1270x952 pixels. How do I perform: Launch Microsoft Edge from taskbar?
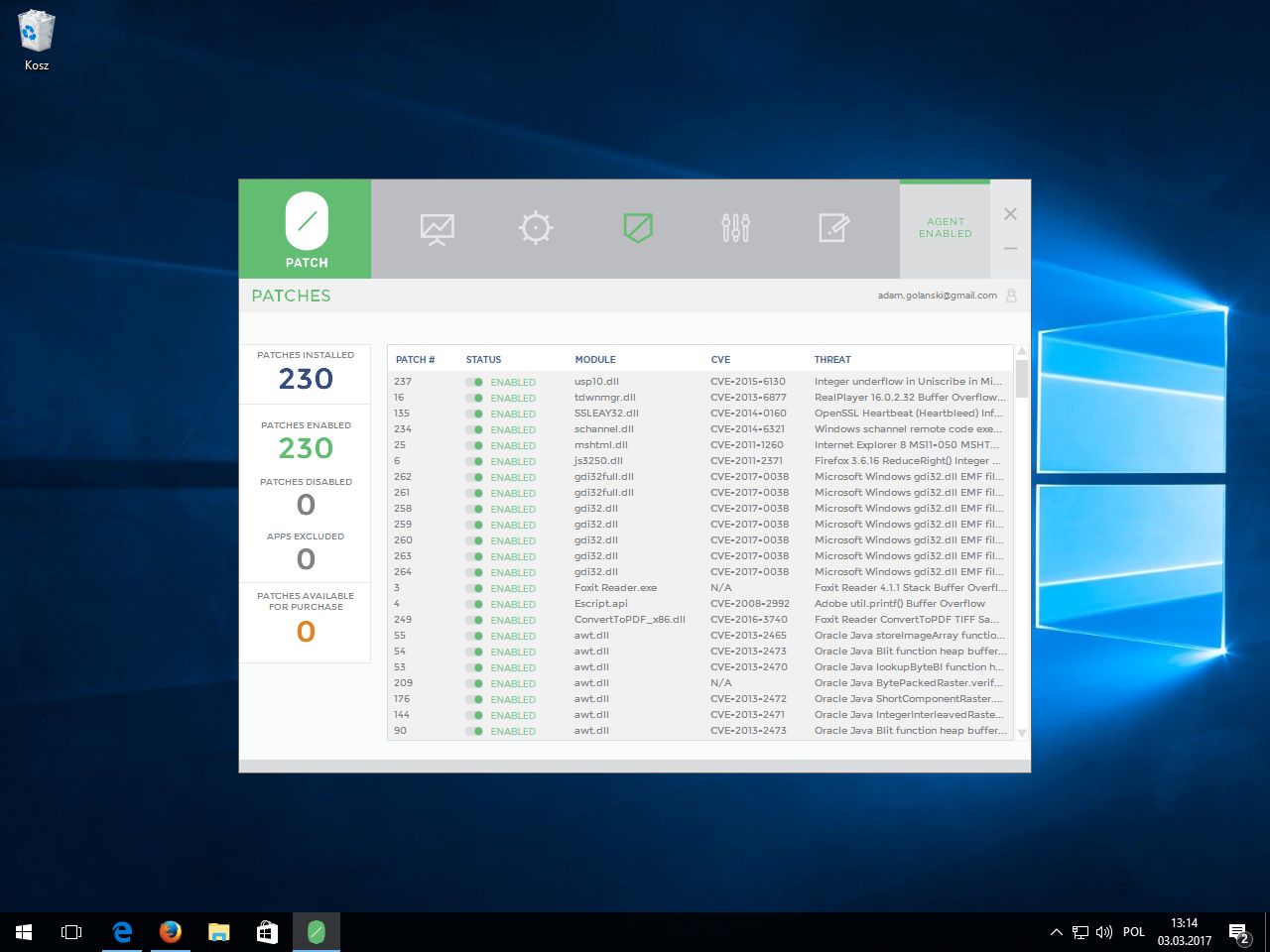click(121, 932)
